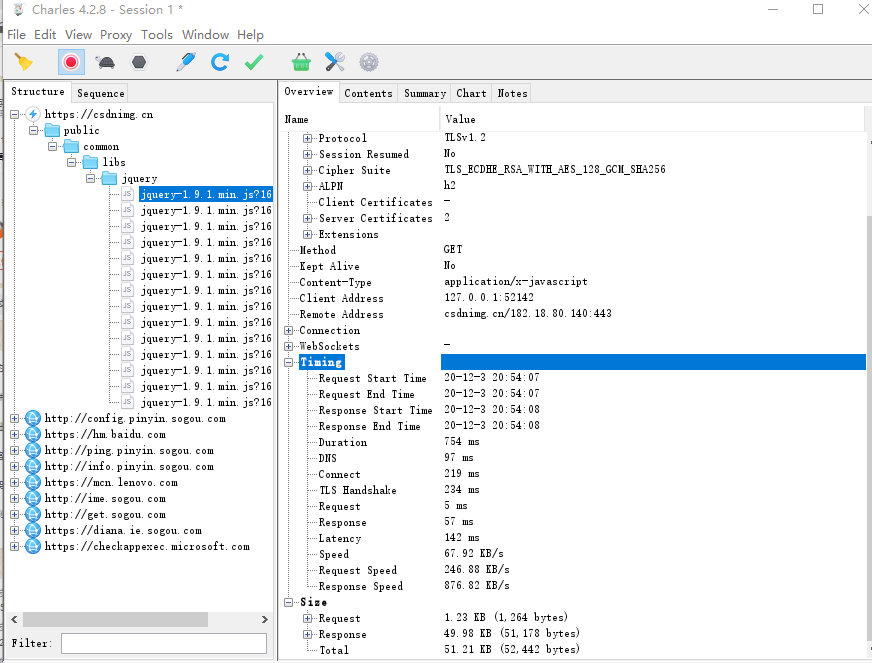872x663 pixels.
Task: Expand the Server Certificates row
Action: point(307,218)
